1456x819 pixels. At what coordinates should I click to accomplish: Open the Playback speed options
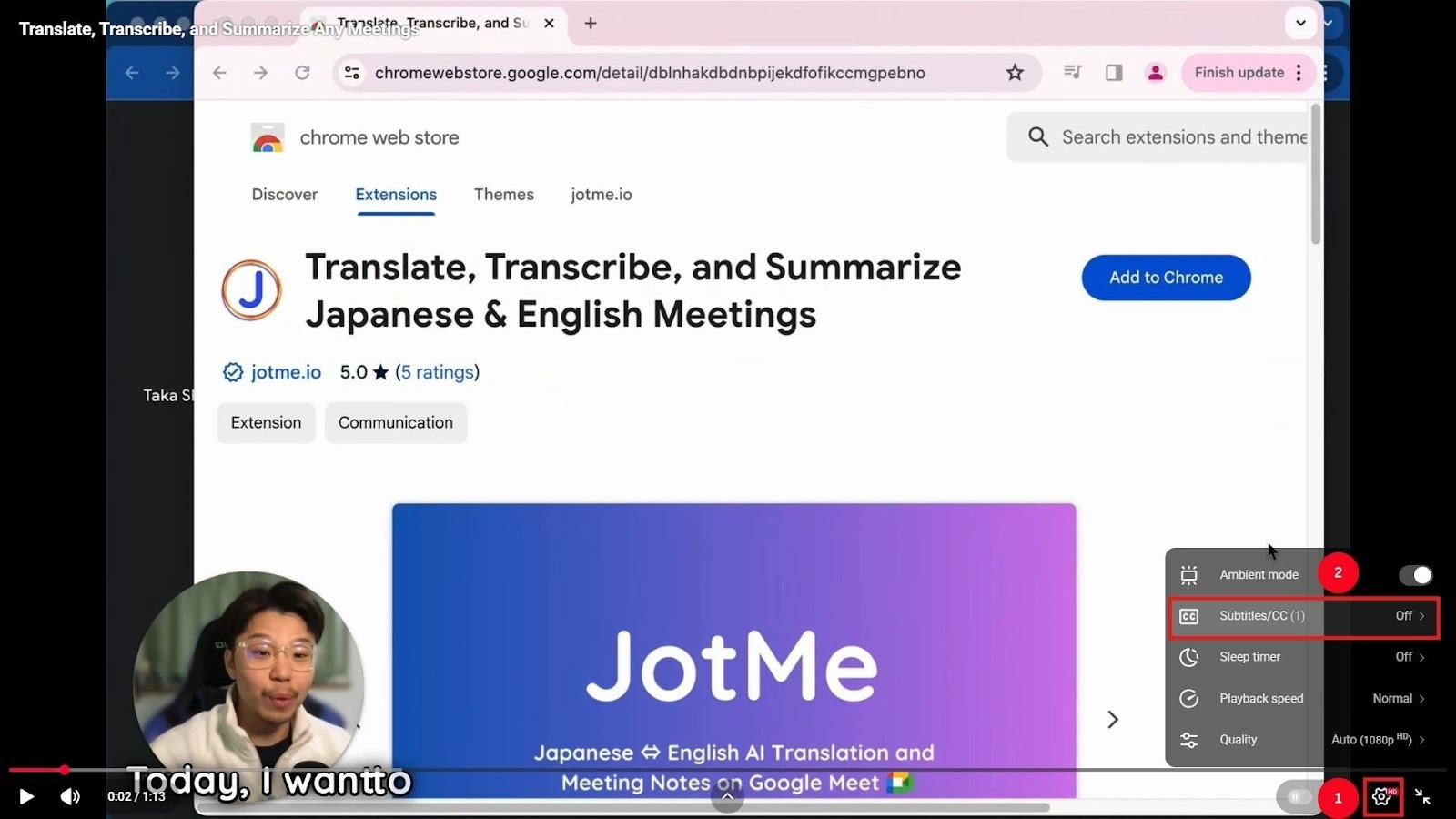tap(1302, 698)
